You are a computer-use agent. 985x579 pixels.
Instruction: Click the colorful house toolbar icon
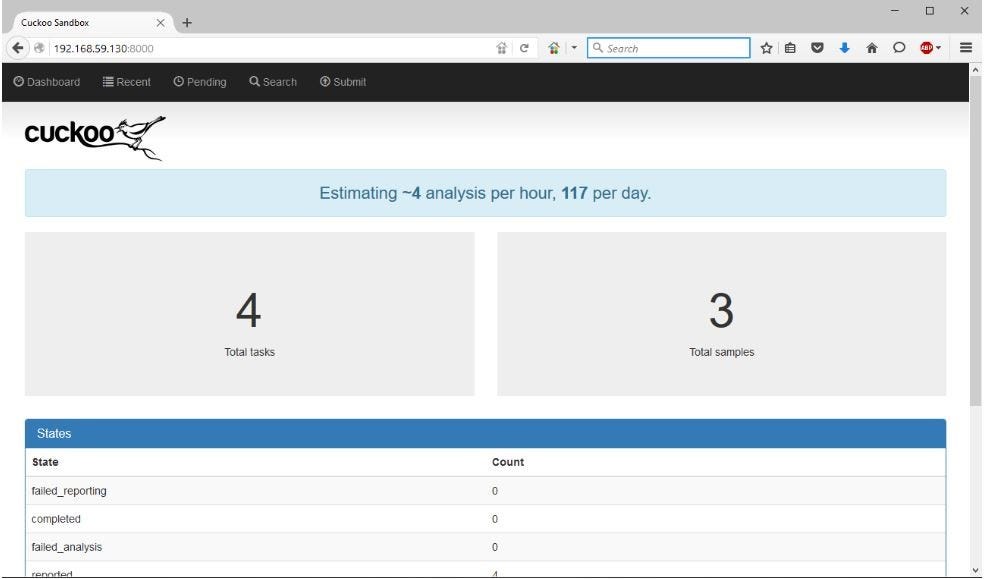point(553,48)
